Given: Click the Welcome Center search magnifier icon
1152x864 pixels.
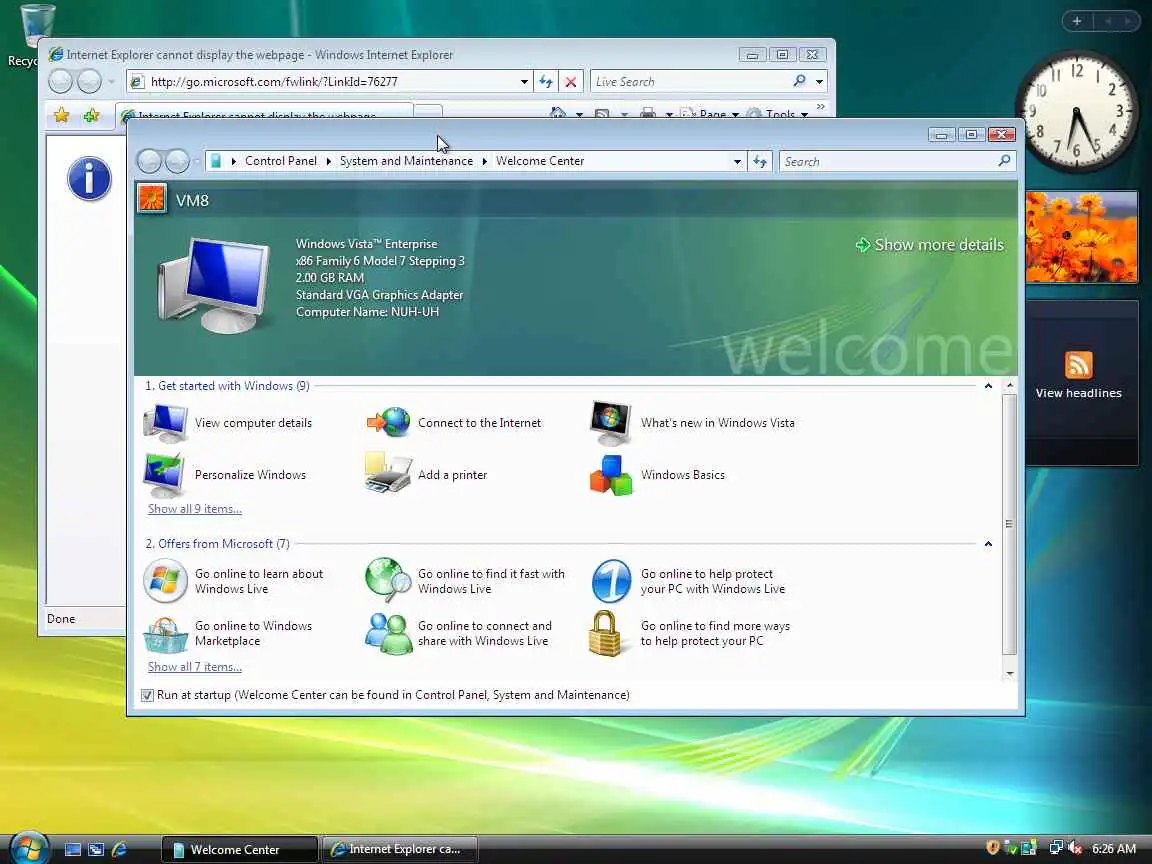Looking at the screenshot, I should [x=1004, y=161].
